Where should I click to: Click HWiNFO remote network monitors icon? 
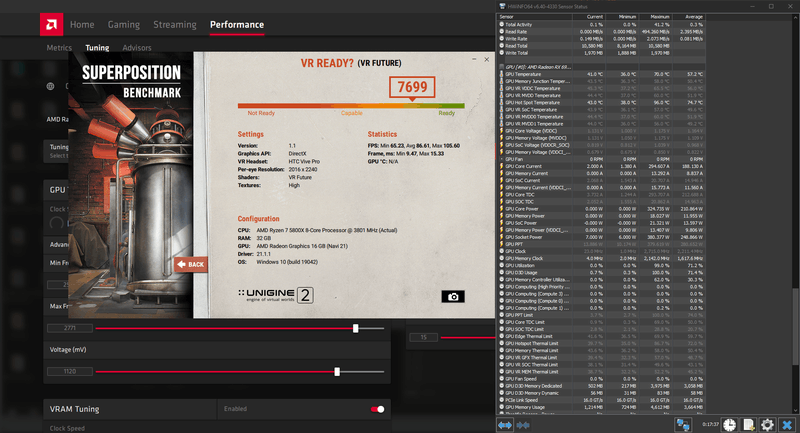[x=683, y=424]
